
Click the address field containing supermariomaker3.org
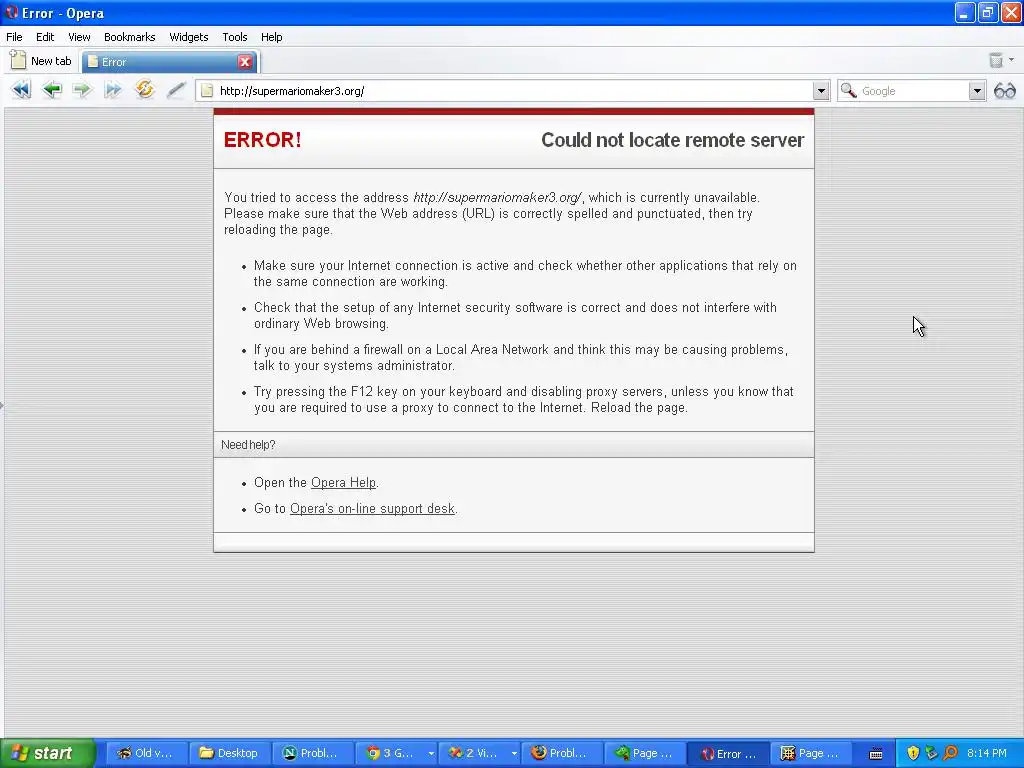pyautogui.click(x=513, y=91)
